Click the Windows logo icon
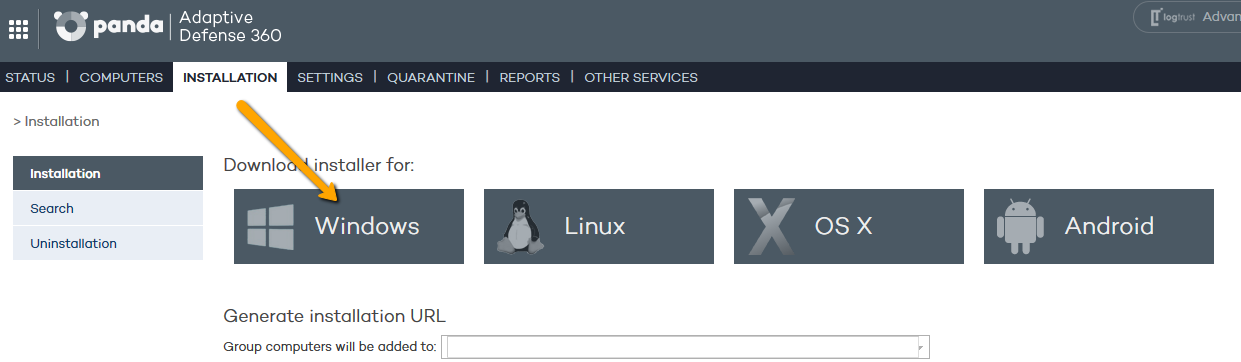This screenshot has width=1241, height=362. (271, 227)
